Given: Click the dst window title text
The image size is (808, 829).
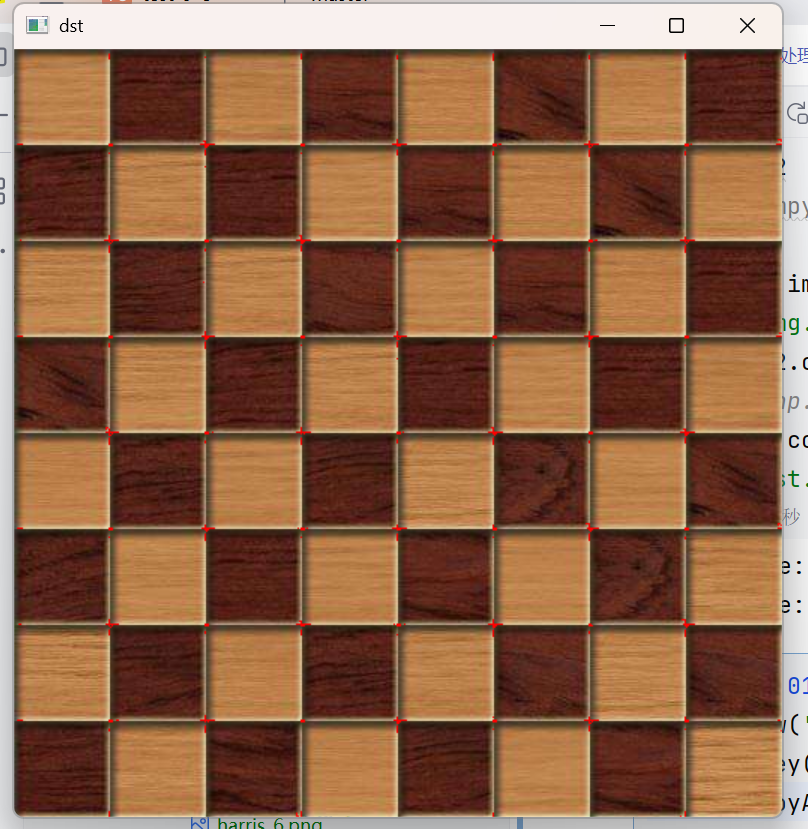Looking at the screenshot, I should pos(71,26).
